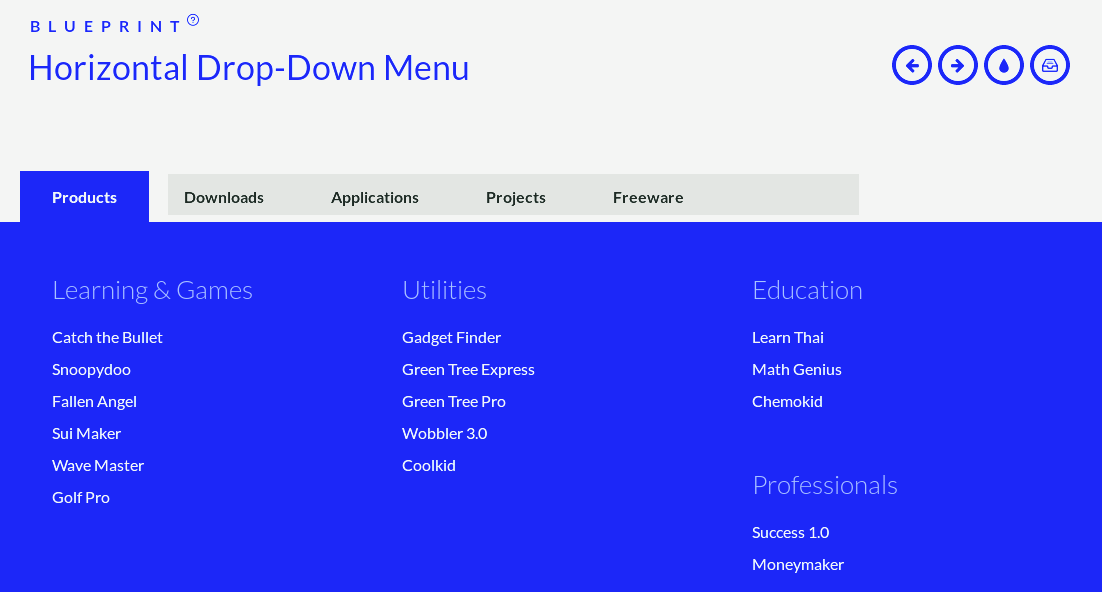This screenshot has width=1102, height=592.
Task: Choose the Golf Pro link
Action: tap(81, 498)
